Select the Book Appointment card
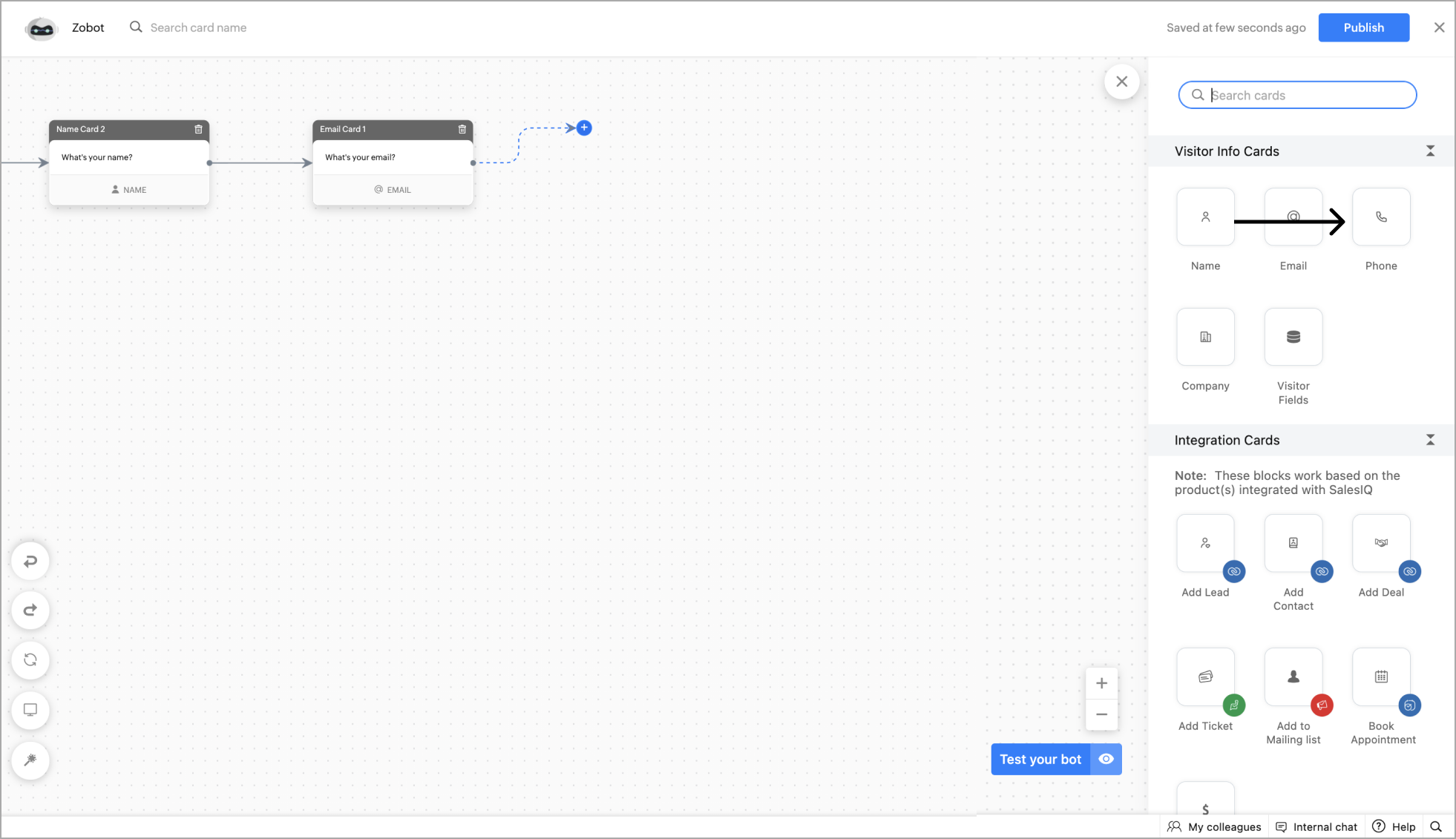The height and width of the screenshot is (839, 1456). point(1380,677)
